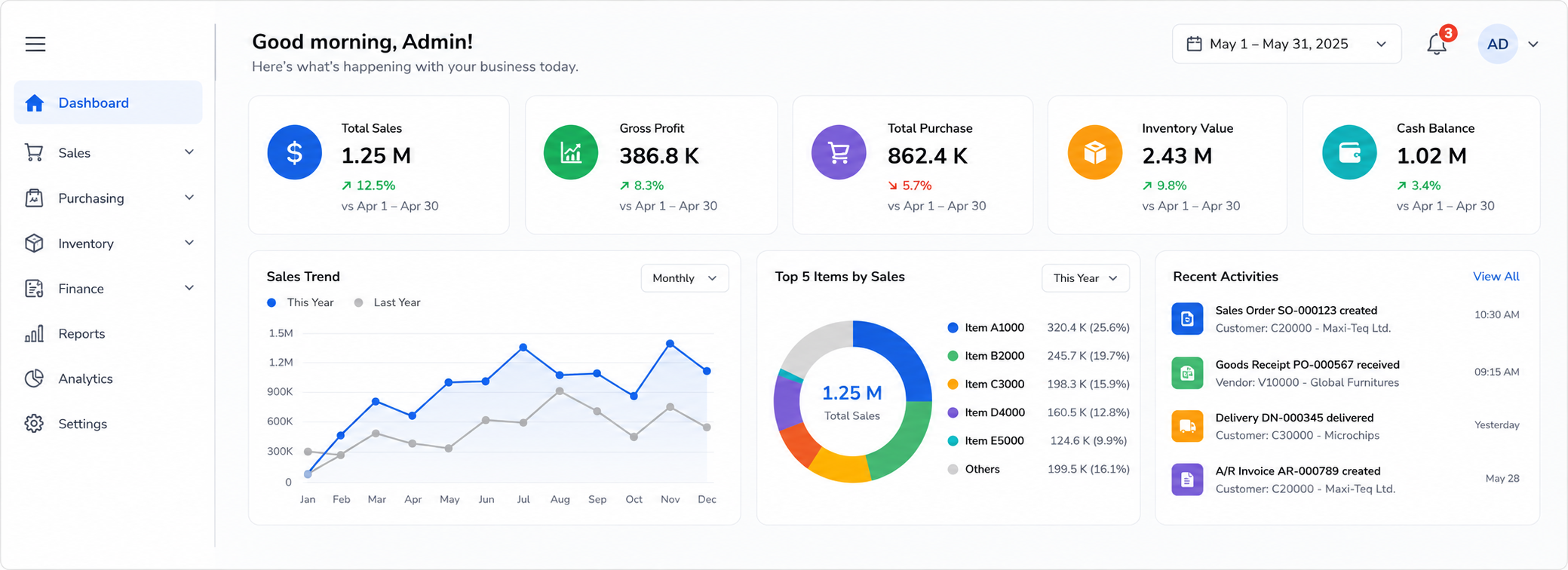Click the Finance ledger icon in sidebar
The width and height of the screenshot is (1568, 570).
tap(34, 288)
